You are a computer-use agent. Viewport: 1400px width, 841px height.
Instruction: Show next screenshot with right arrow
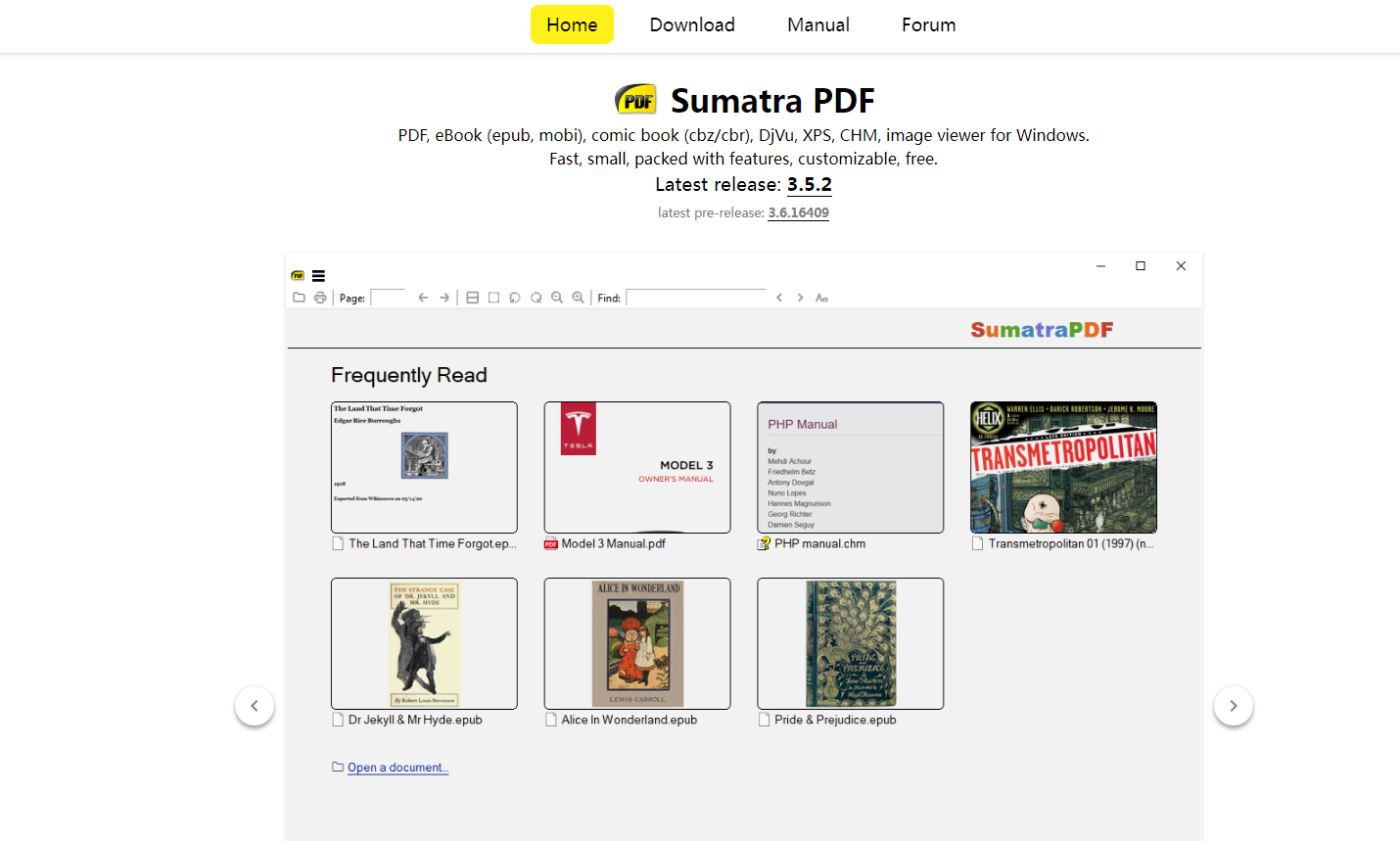tap(1234, 706)
